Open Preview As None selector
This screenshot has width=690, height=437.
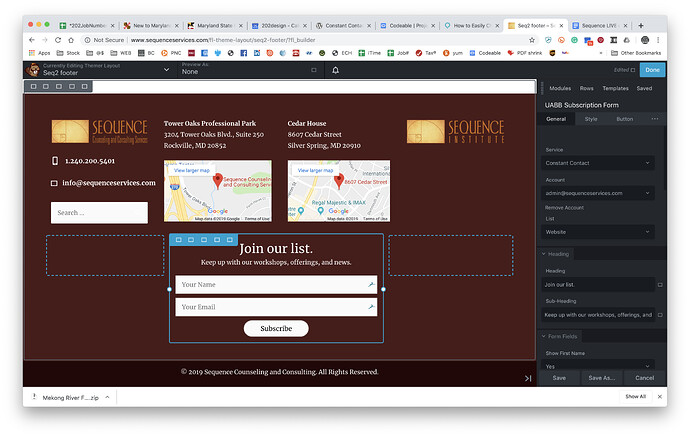pyautogui.click(x=249, y=69)
